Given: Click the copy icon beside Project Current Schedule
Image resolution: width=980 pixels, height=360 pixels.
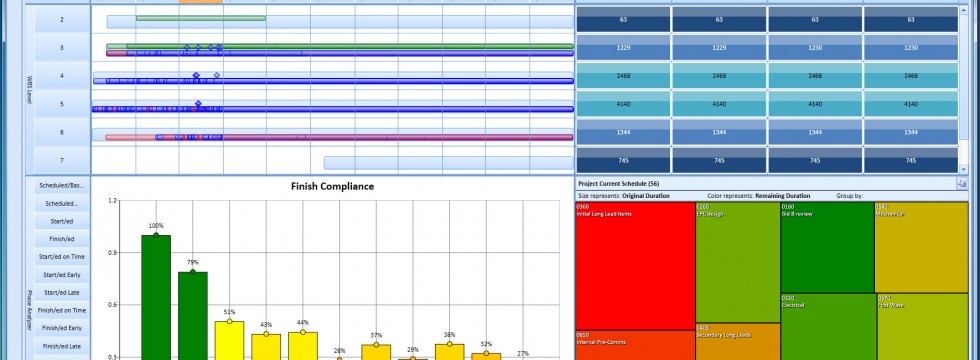Looking at the screenshot, I should coord(961,184).
